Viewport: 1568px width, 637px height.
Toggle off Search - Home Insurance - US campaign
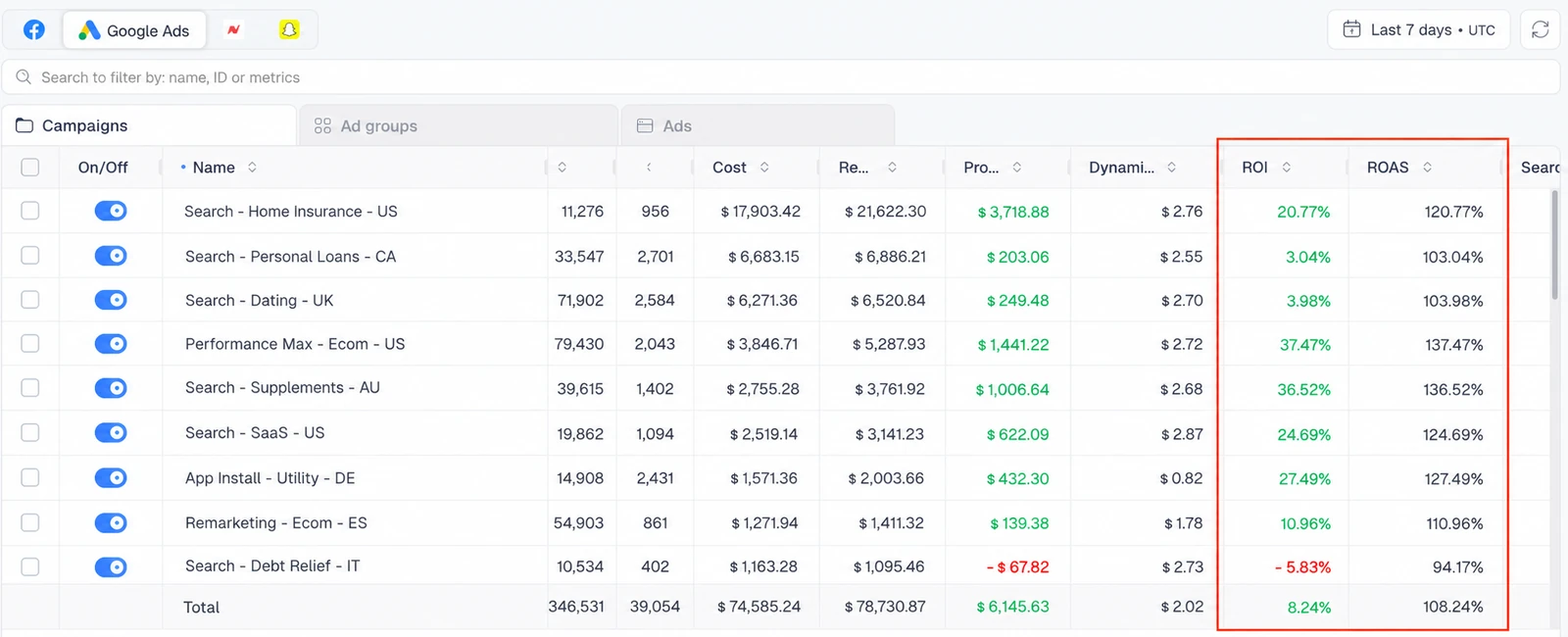click(x=111, y=211)
